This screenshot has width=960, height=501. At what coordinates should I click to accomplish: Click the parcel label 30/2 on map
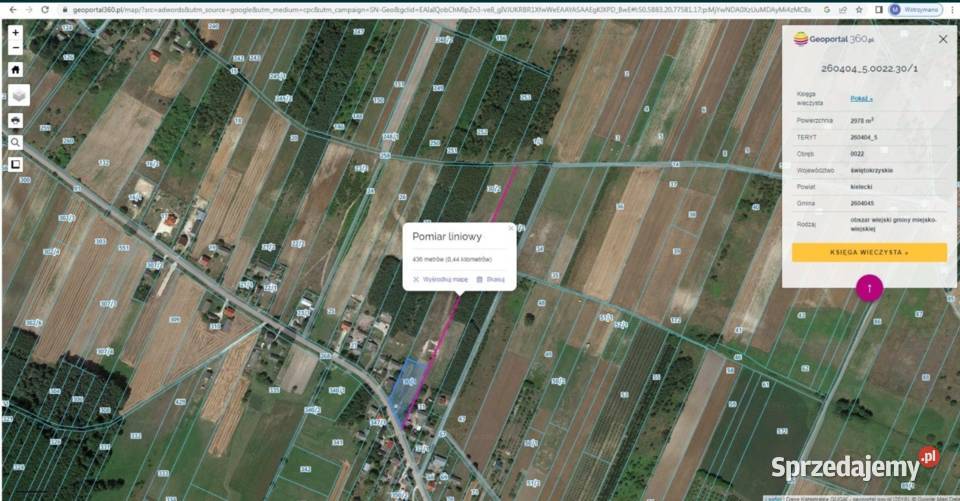tap(493, 189)
